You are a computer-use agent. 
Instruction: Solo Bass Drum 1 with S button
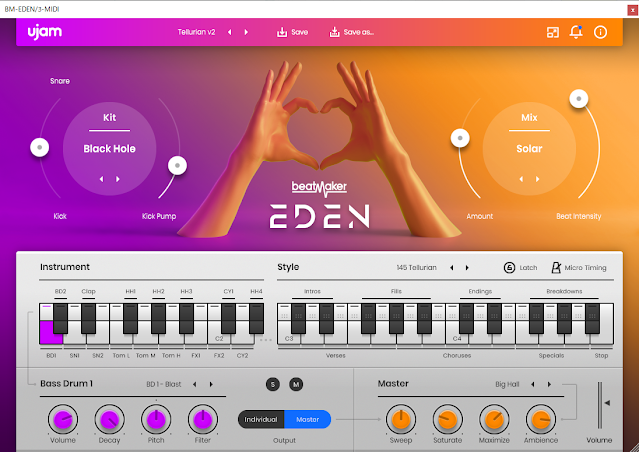273,384
